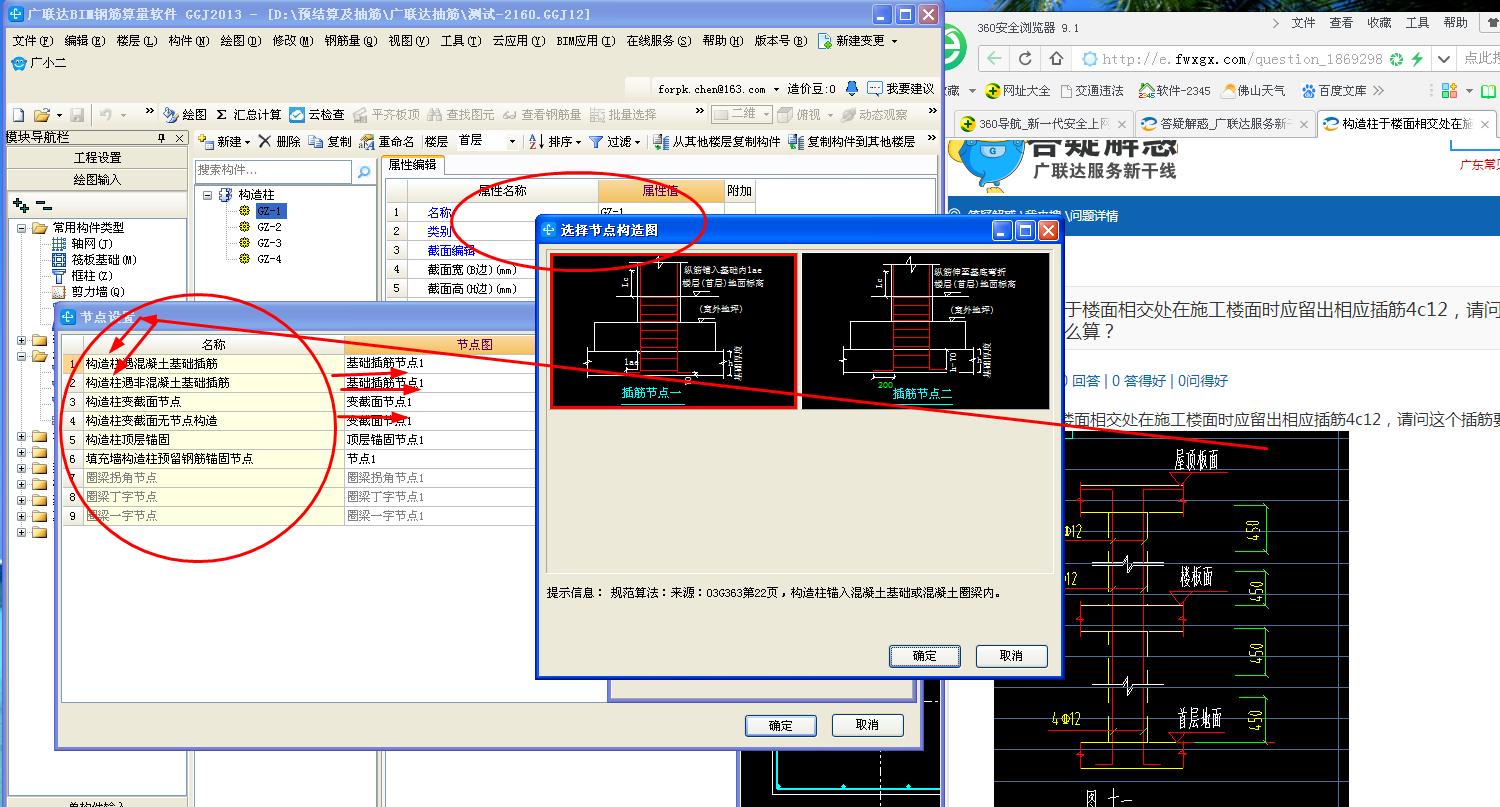1500x807 pixels.
Task: Switch to the 答疑解惑_广联达服务 browser tab
Action: (x=1224, y=124)
